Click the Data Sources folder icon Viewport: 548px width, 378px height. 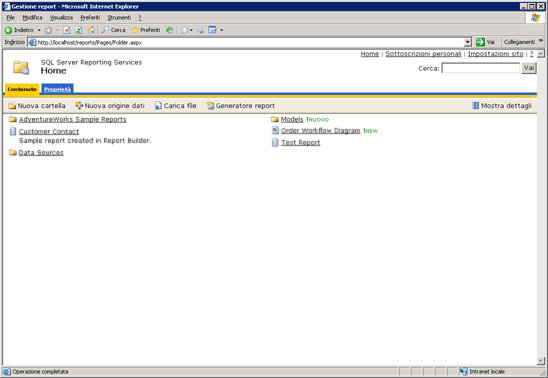coord(13,152)
